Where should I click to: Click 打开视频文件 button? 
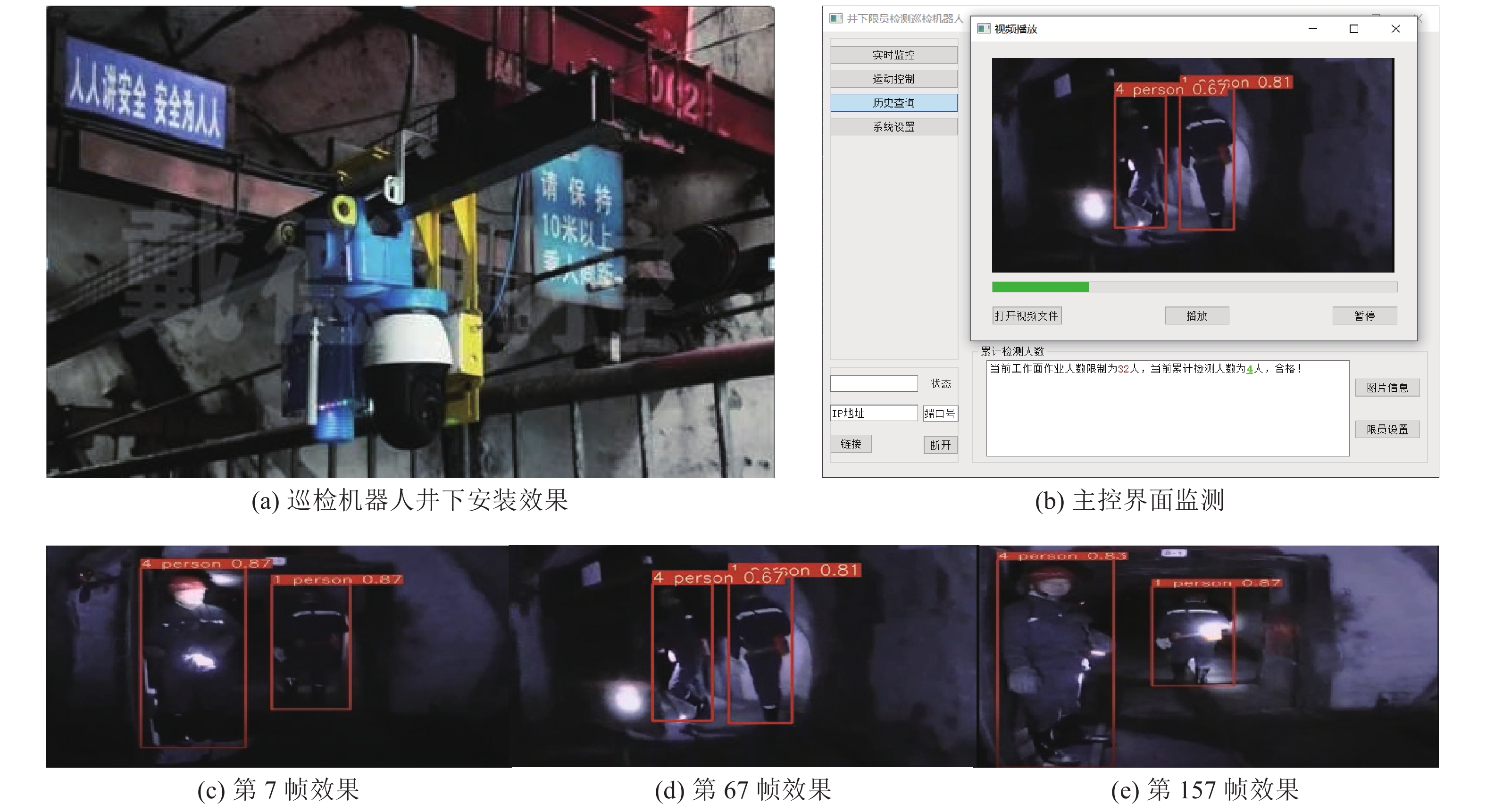1026,315
